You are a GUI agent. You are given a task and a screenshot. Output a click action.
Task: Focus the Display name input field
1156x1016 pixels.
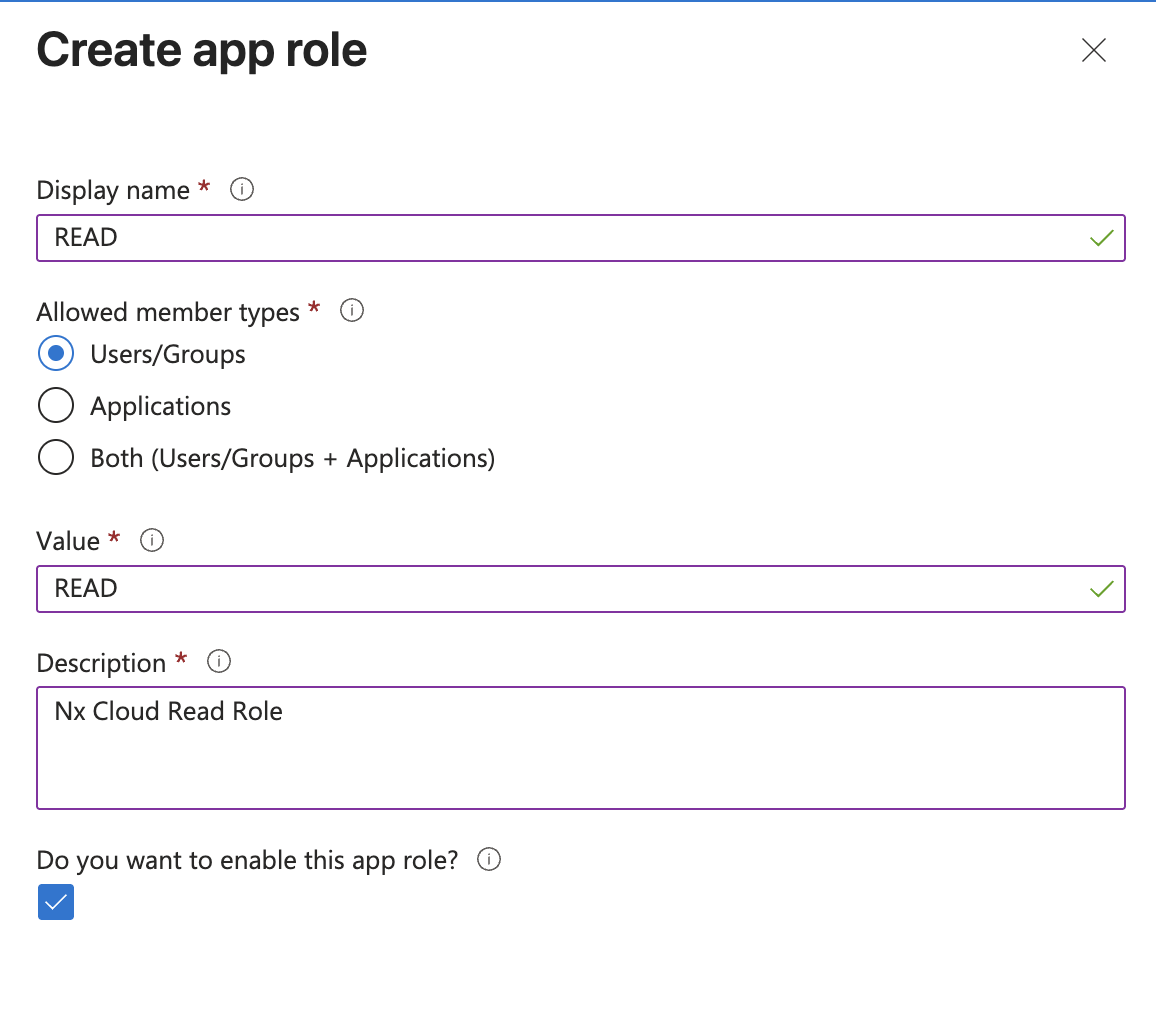point(581,237)
